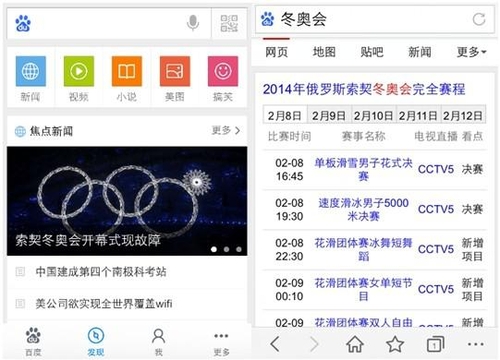Click the left search input field

(110, 23)
